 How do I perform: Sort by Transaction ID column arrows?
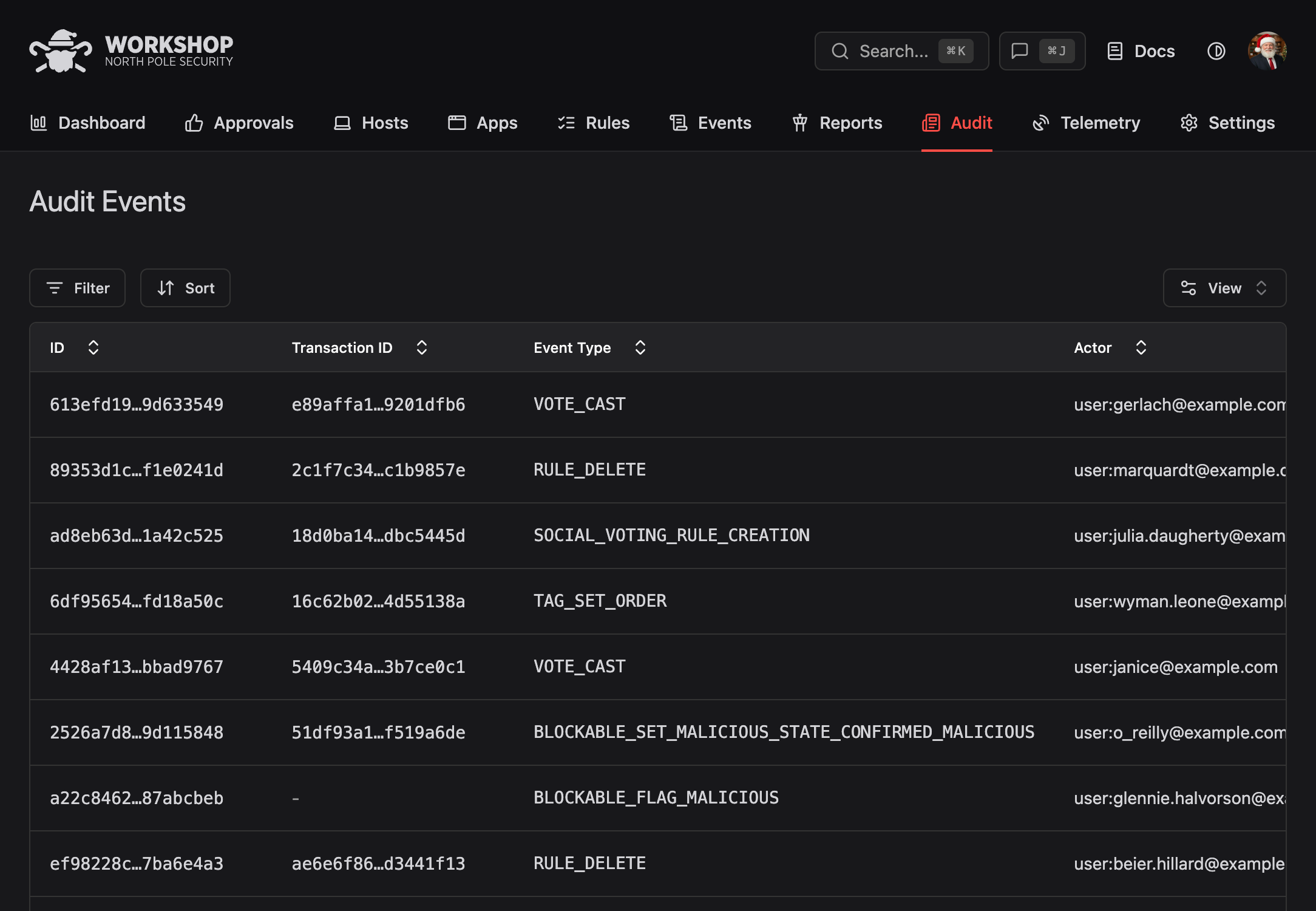point(421,347)
